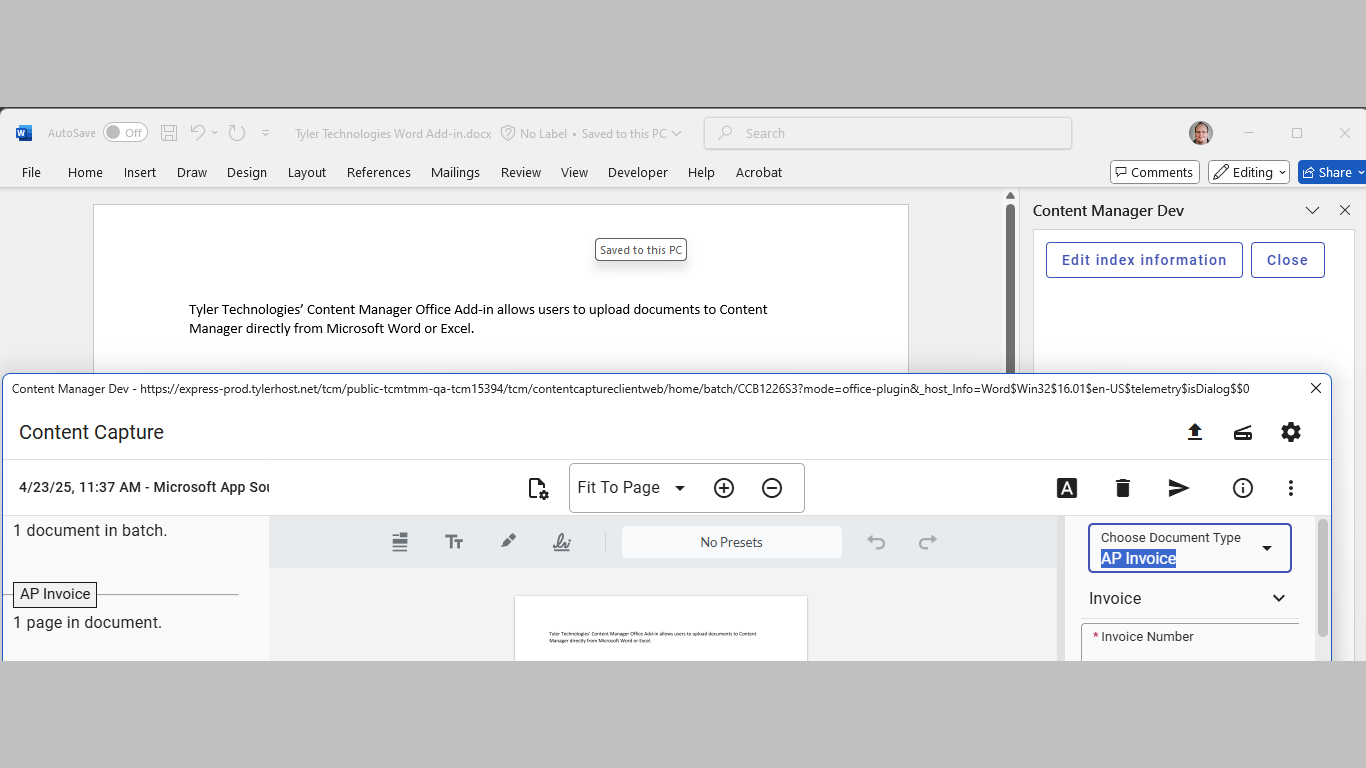Click the index panel vertical scrollbar

[1323, 578]
